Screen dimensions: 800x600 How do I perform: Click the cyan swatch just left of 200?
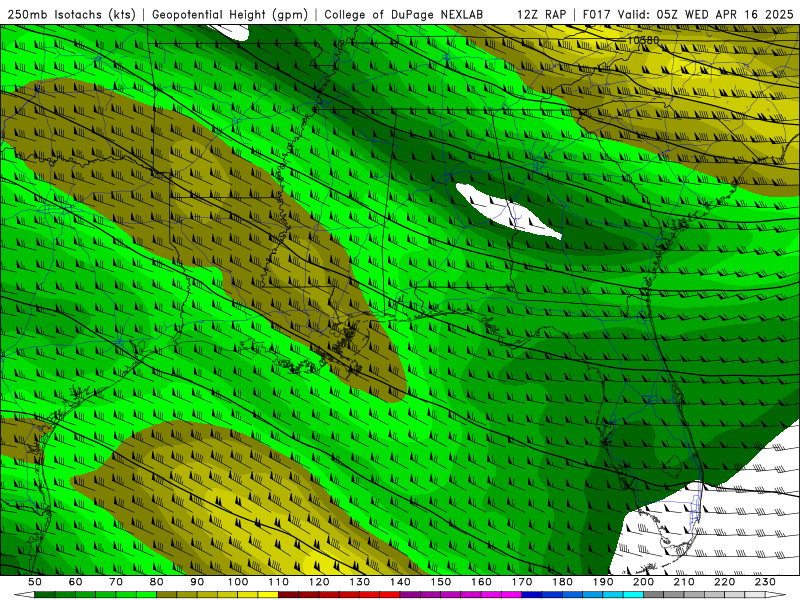[x=633, y=595]
